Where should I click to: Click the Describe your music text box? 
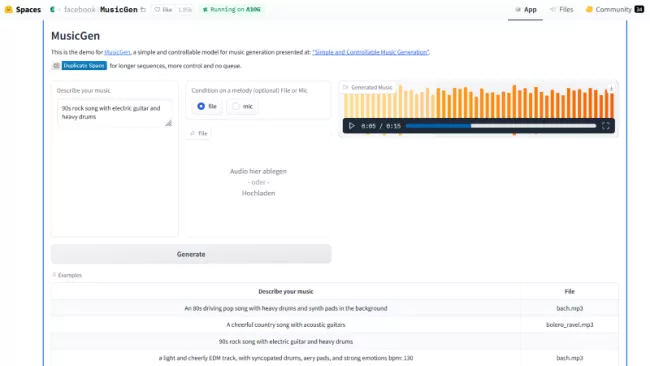pos(115,113)
